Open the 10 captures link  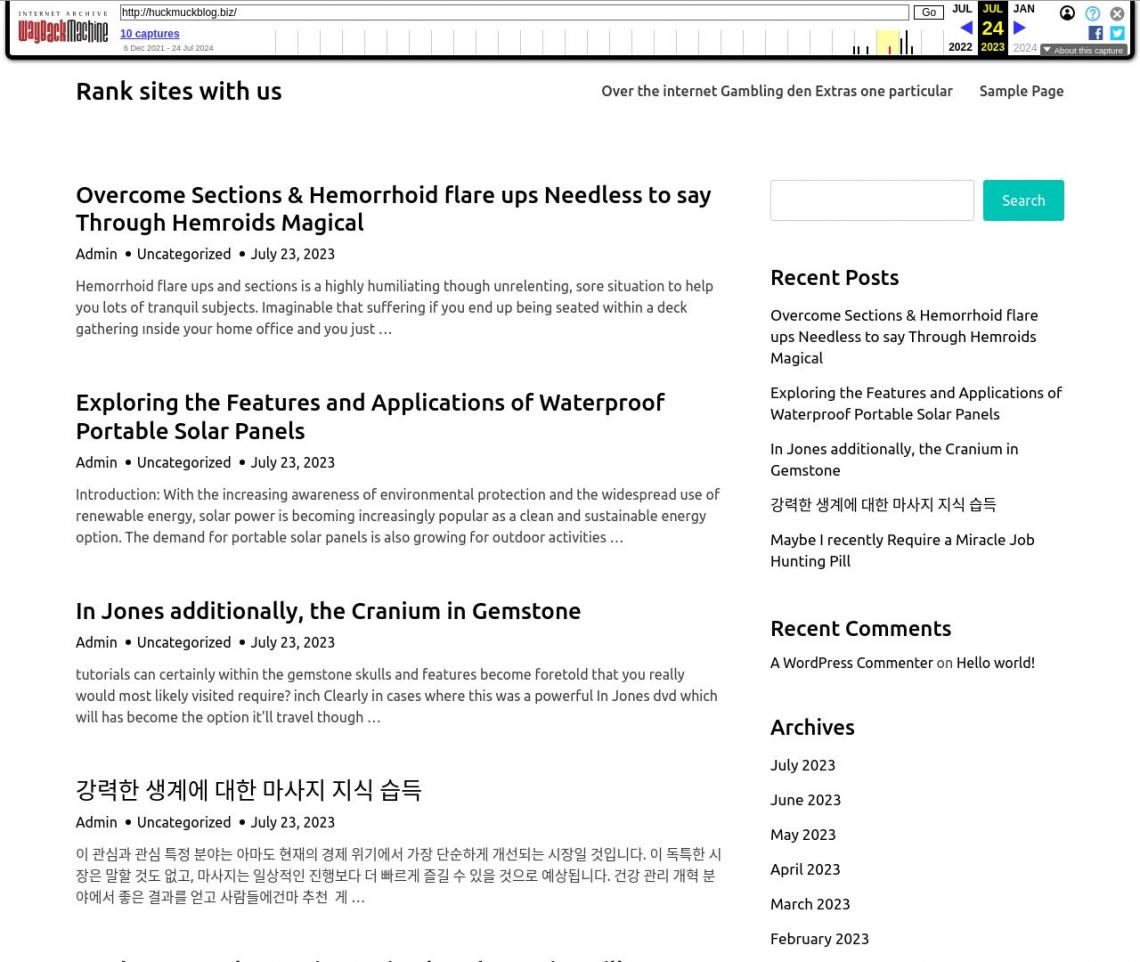[x=149, y=34]
